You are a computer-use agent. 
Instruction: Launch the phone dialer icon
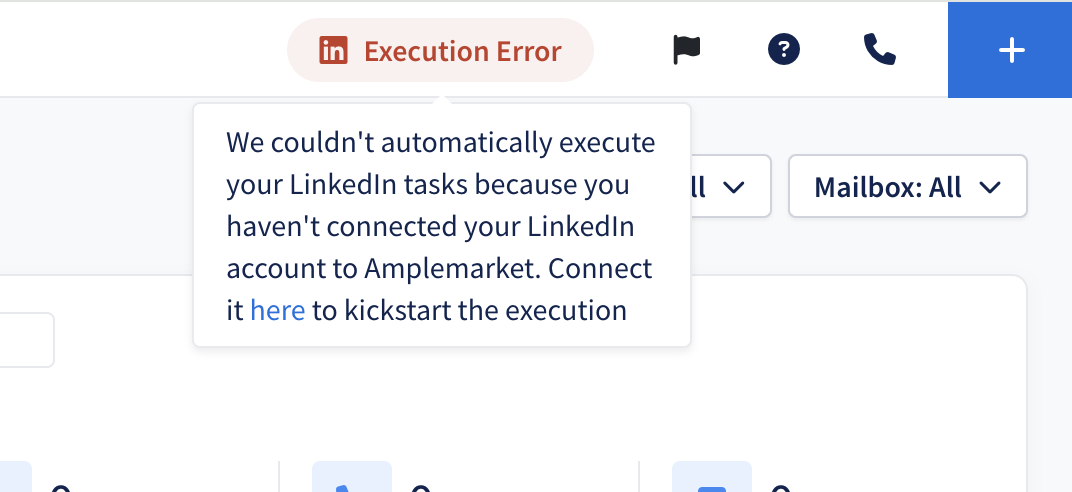tap(880, 50)
